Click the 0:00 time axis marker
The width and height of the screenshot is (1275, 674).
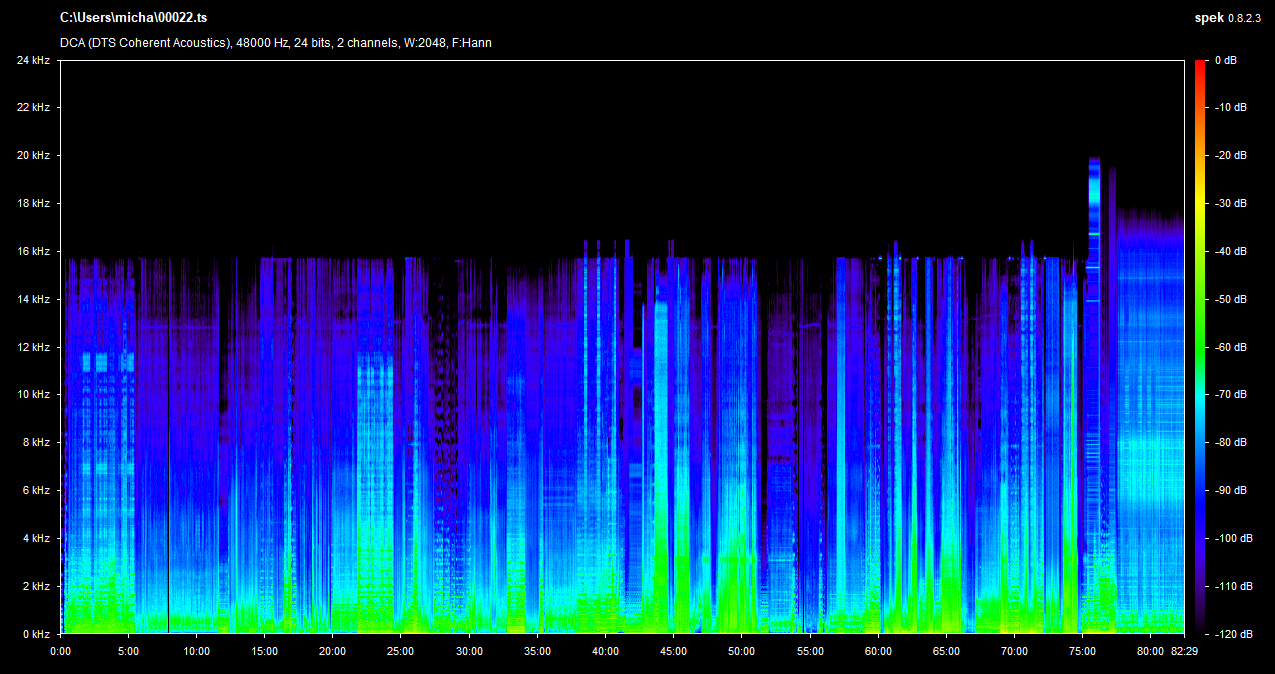click(x=61, y=651)
